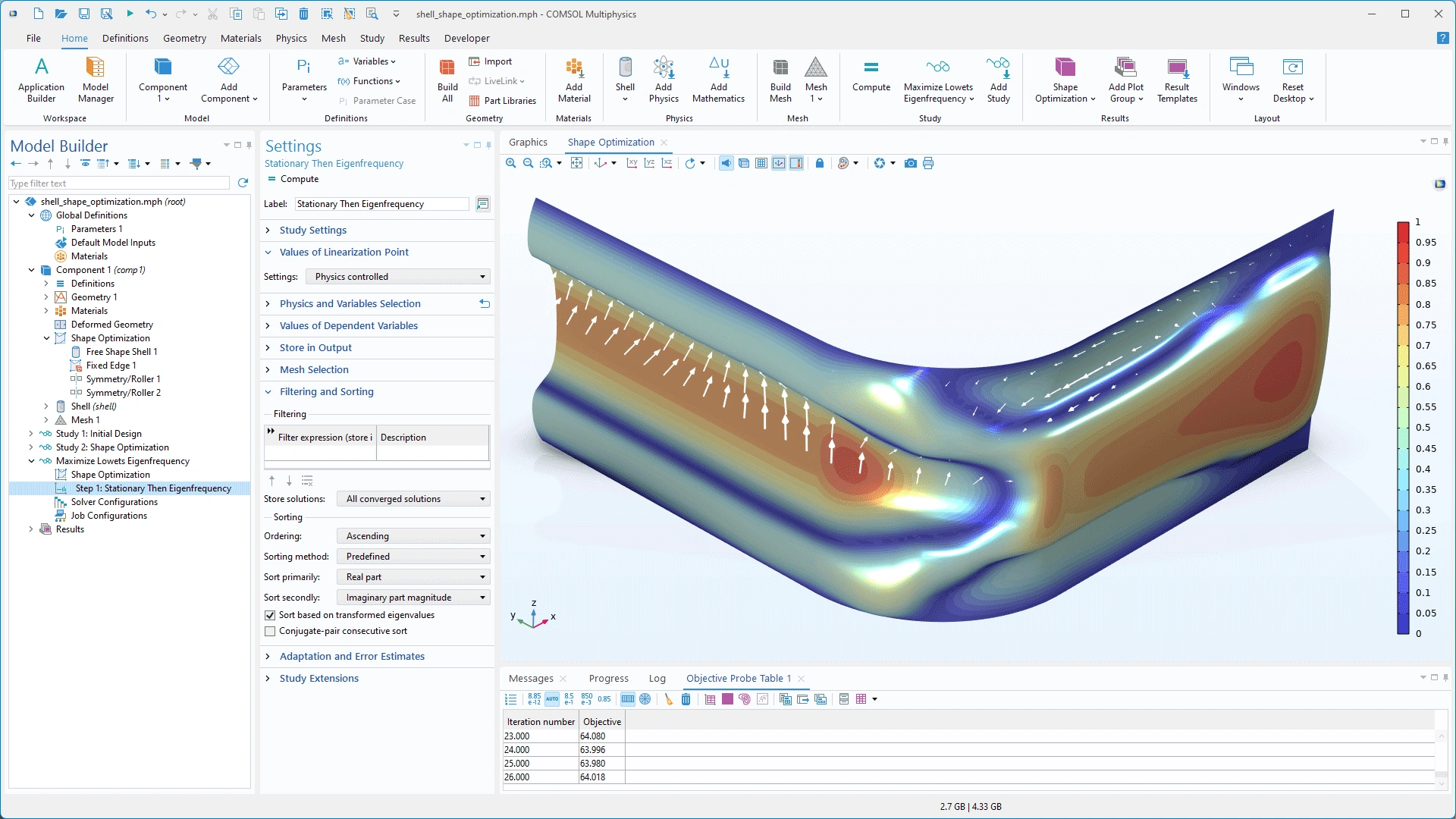The image size is (1456, 819).
Task: Click the Label text field
Action: click(381, 204)
